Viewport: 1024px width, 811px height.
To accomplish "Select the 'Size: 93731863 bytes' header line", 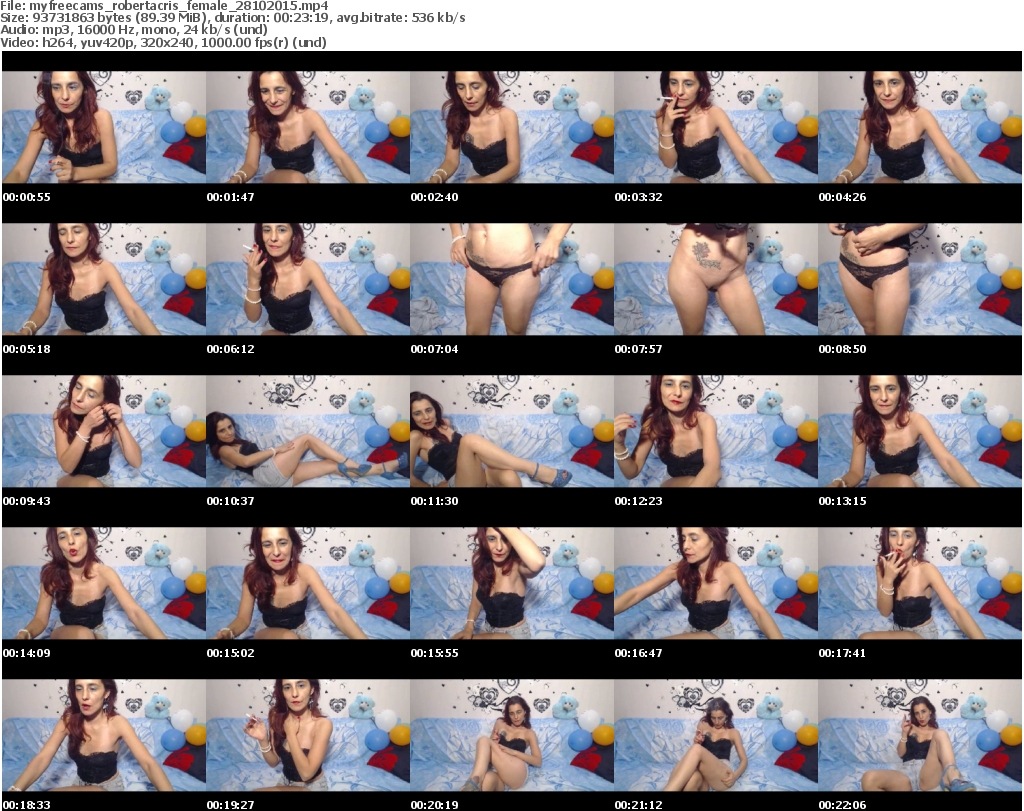I will pyautogui.click(x=232, y=18).
